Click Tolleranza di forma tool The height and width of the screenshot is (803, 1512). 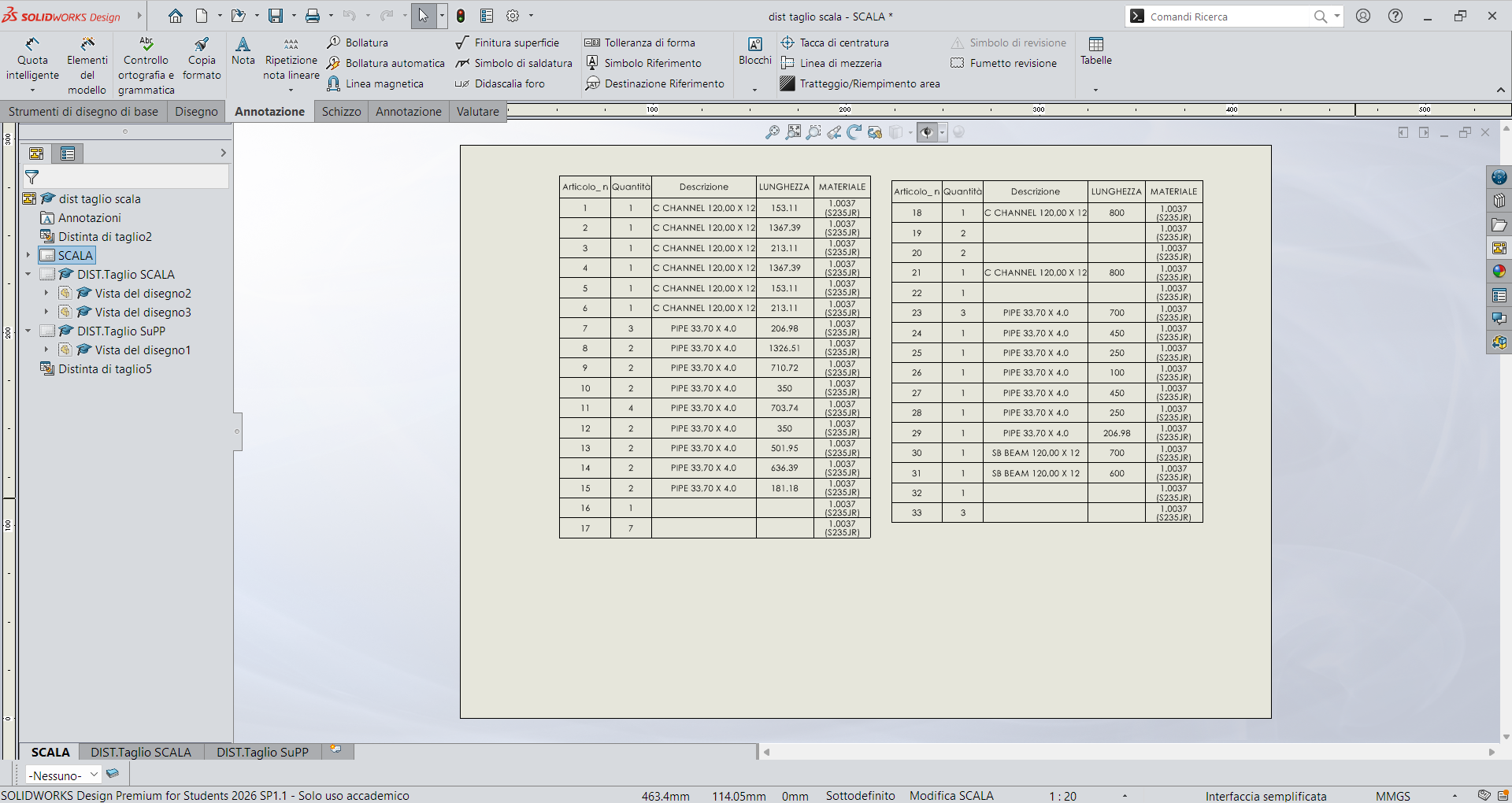tap(639, 43)
